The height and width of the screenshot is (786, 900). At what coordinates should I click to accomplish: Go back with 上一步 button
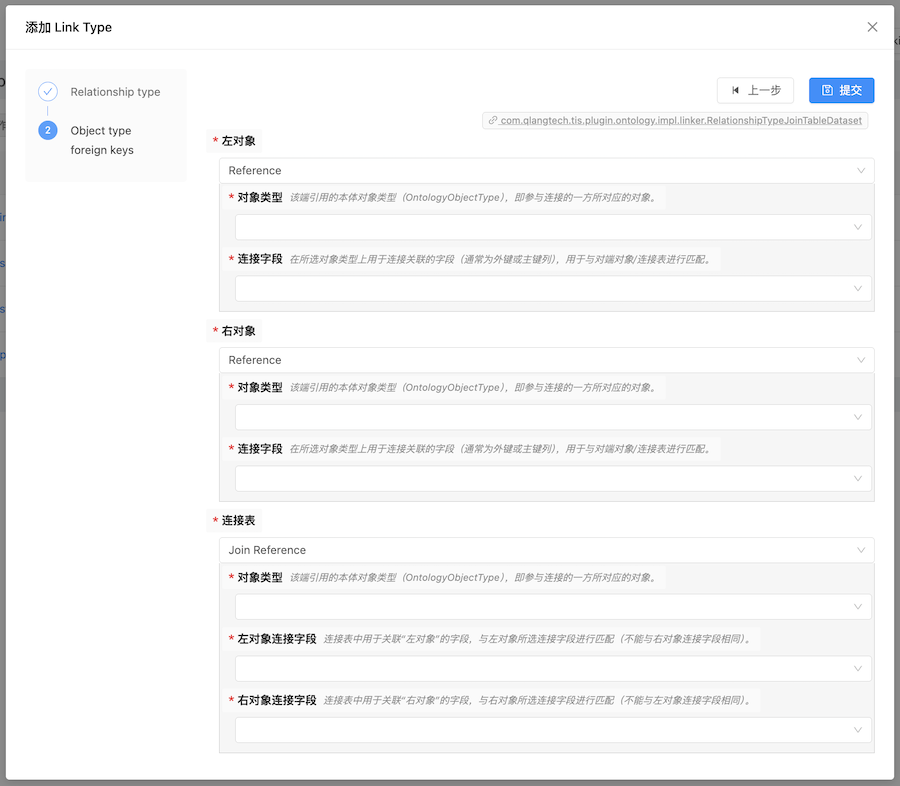tap(755, 90)
